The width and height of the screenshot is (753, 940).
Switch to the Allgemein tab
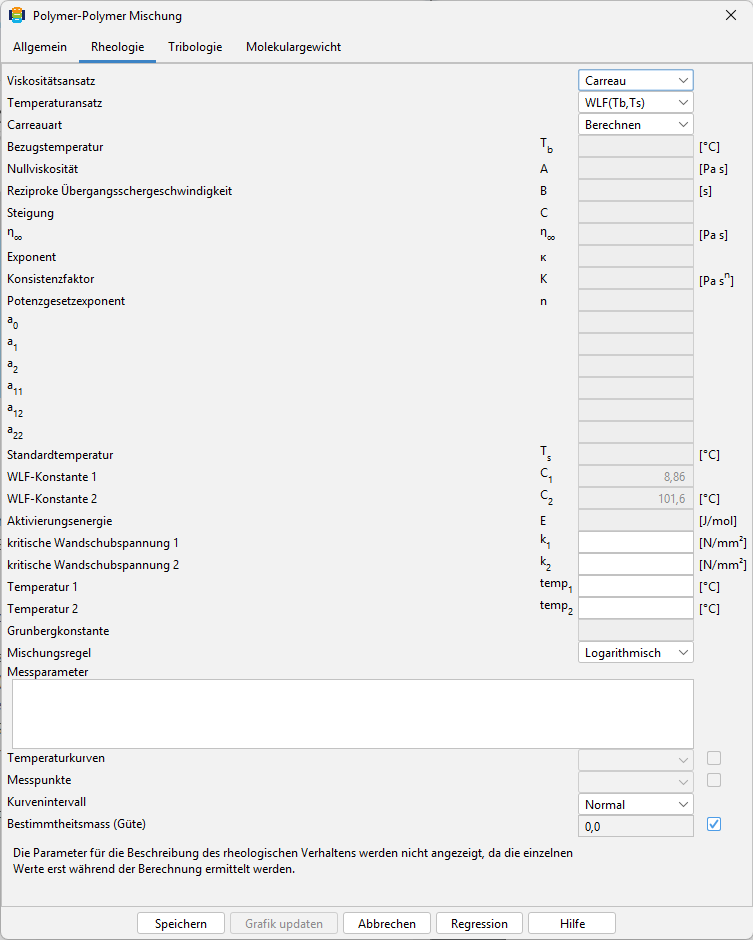coord(40,47)
